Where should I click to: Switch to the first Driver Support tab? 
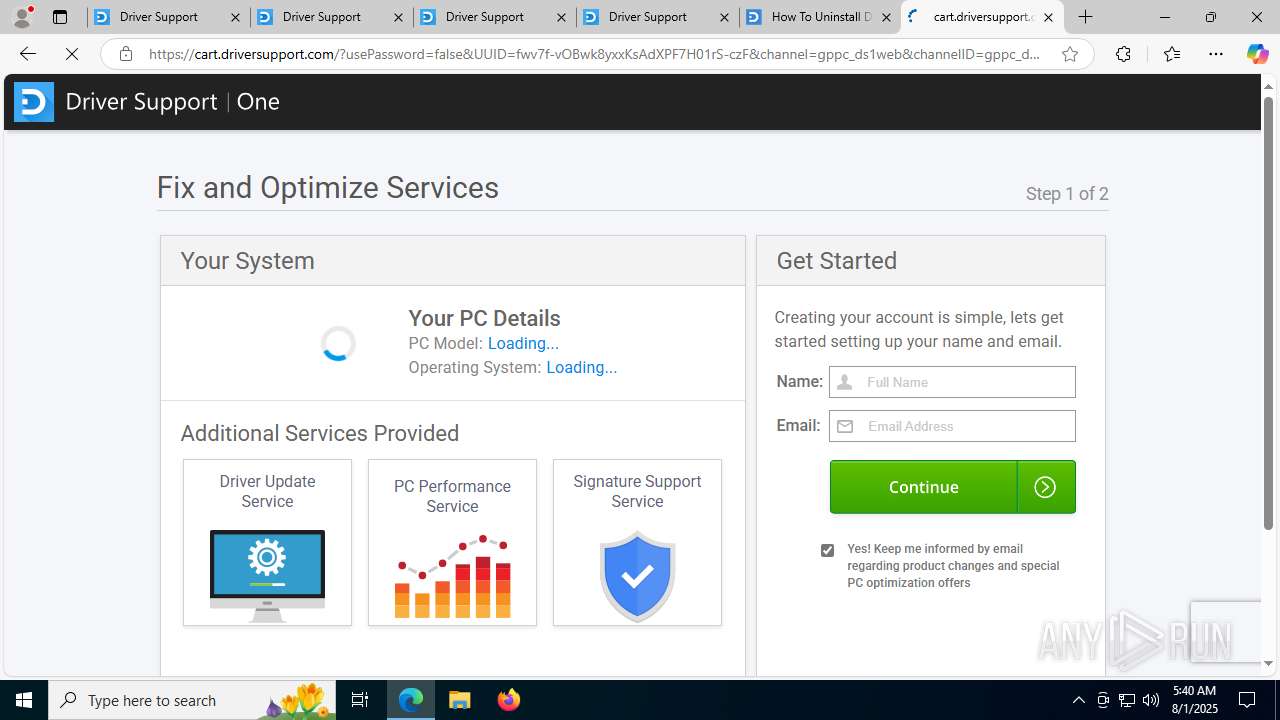[168, 17]
